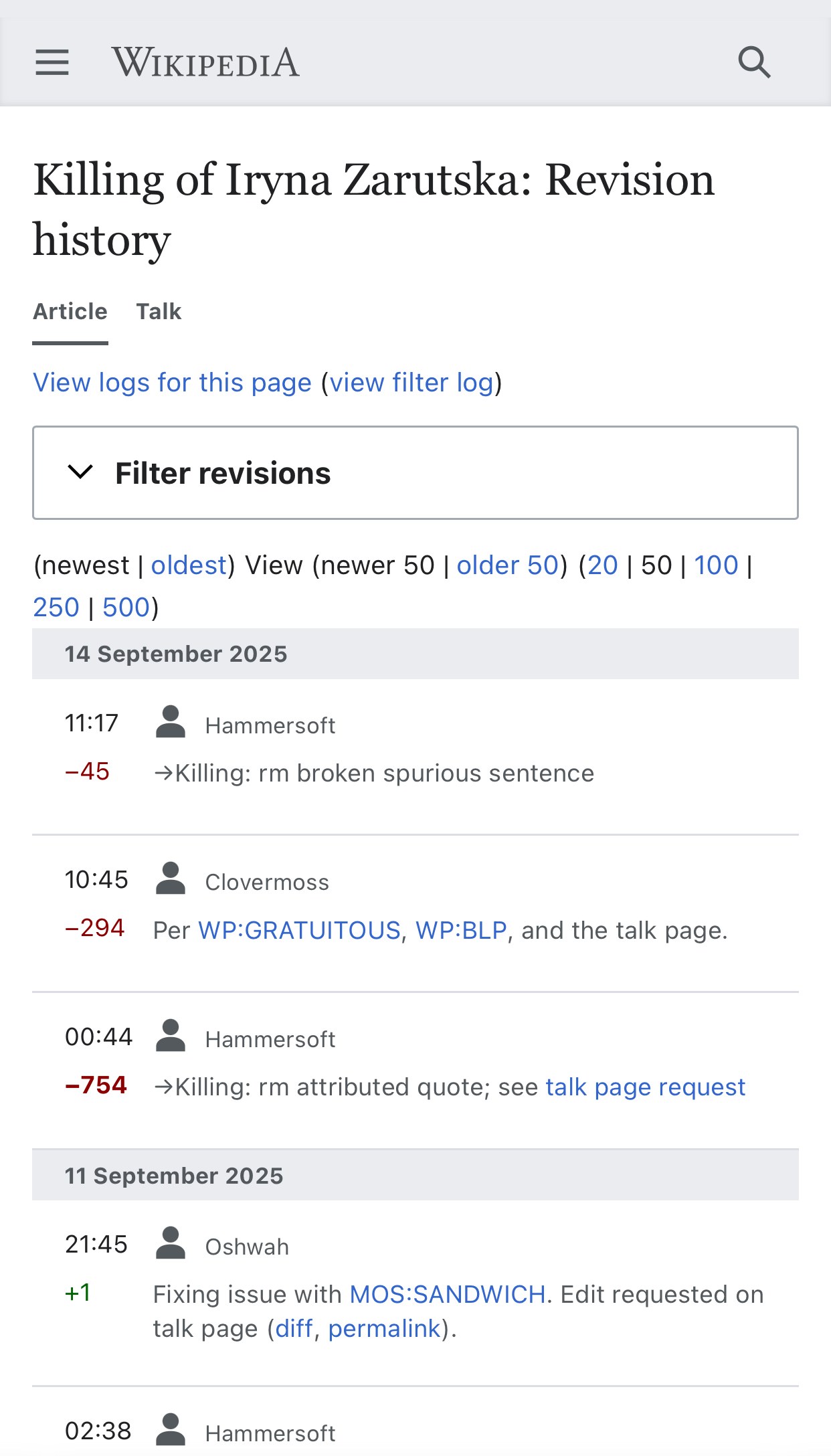
Task: Click the chevron beside Filter revisions
Action: (x=80, y=472)
